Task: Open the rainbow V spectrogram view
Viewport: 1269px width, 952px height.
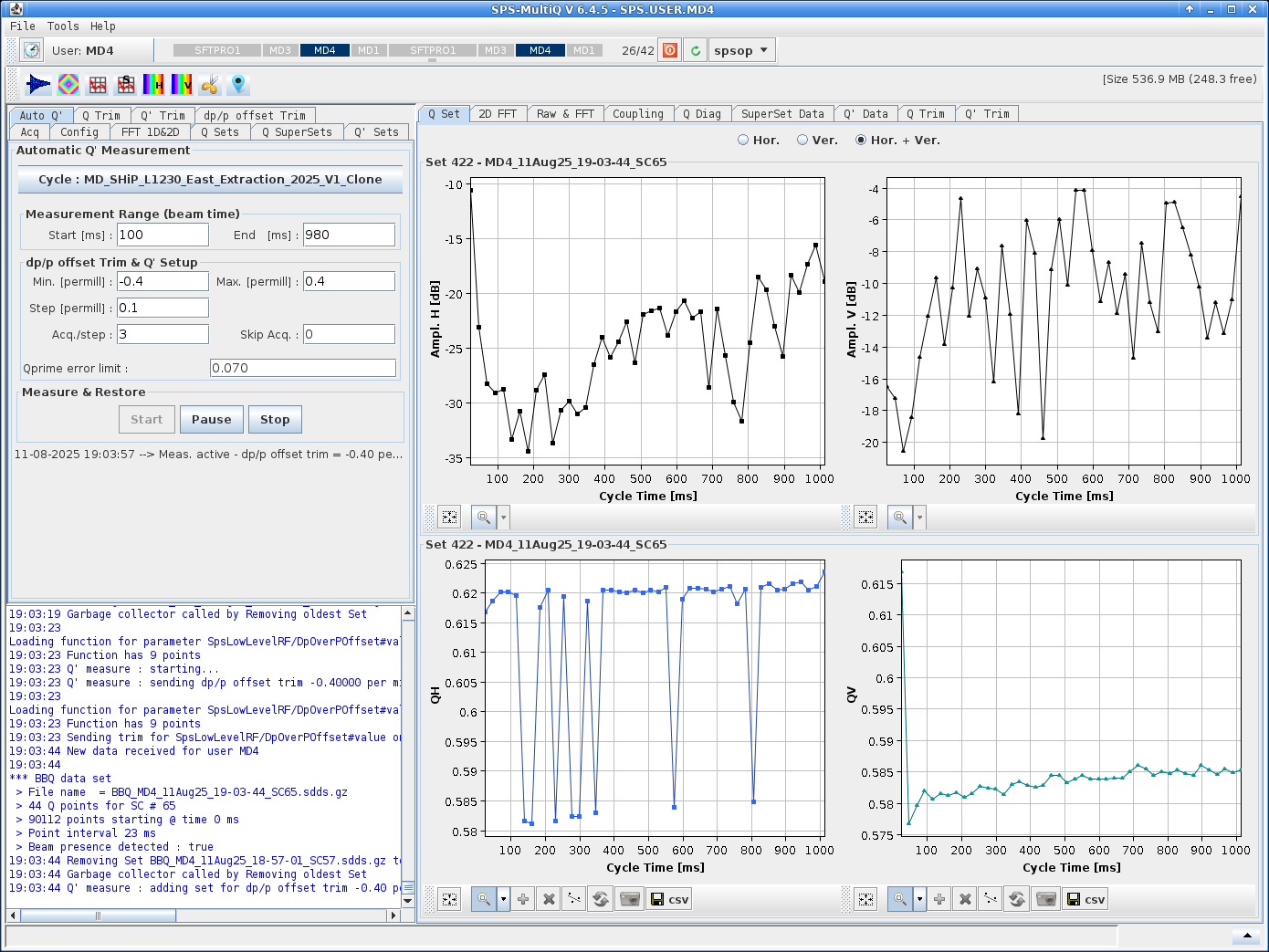Action: (x=182, y=85)
